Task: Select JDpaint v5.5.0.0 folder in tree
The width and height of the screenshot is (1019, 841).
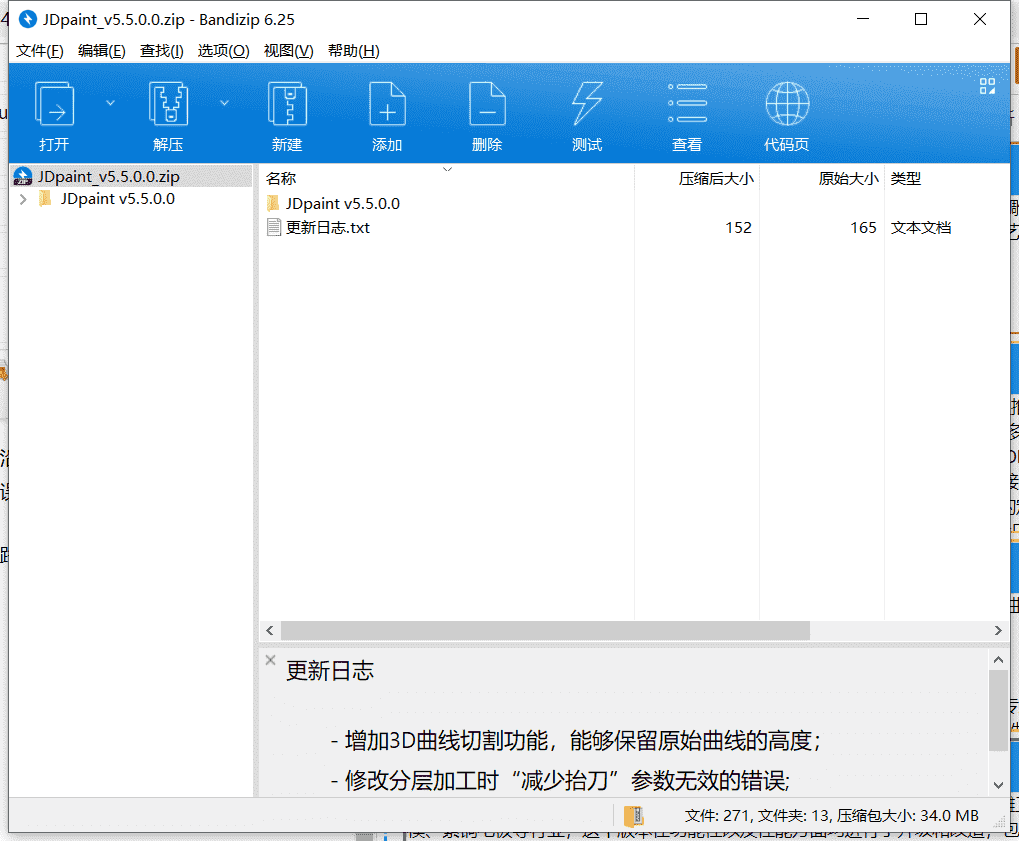Action: (x=118, y=199)
